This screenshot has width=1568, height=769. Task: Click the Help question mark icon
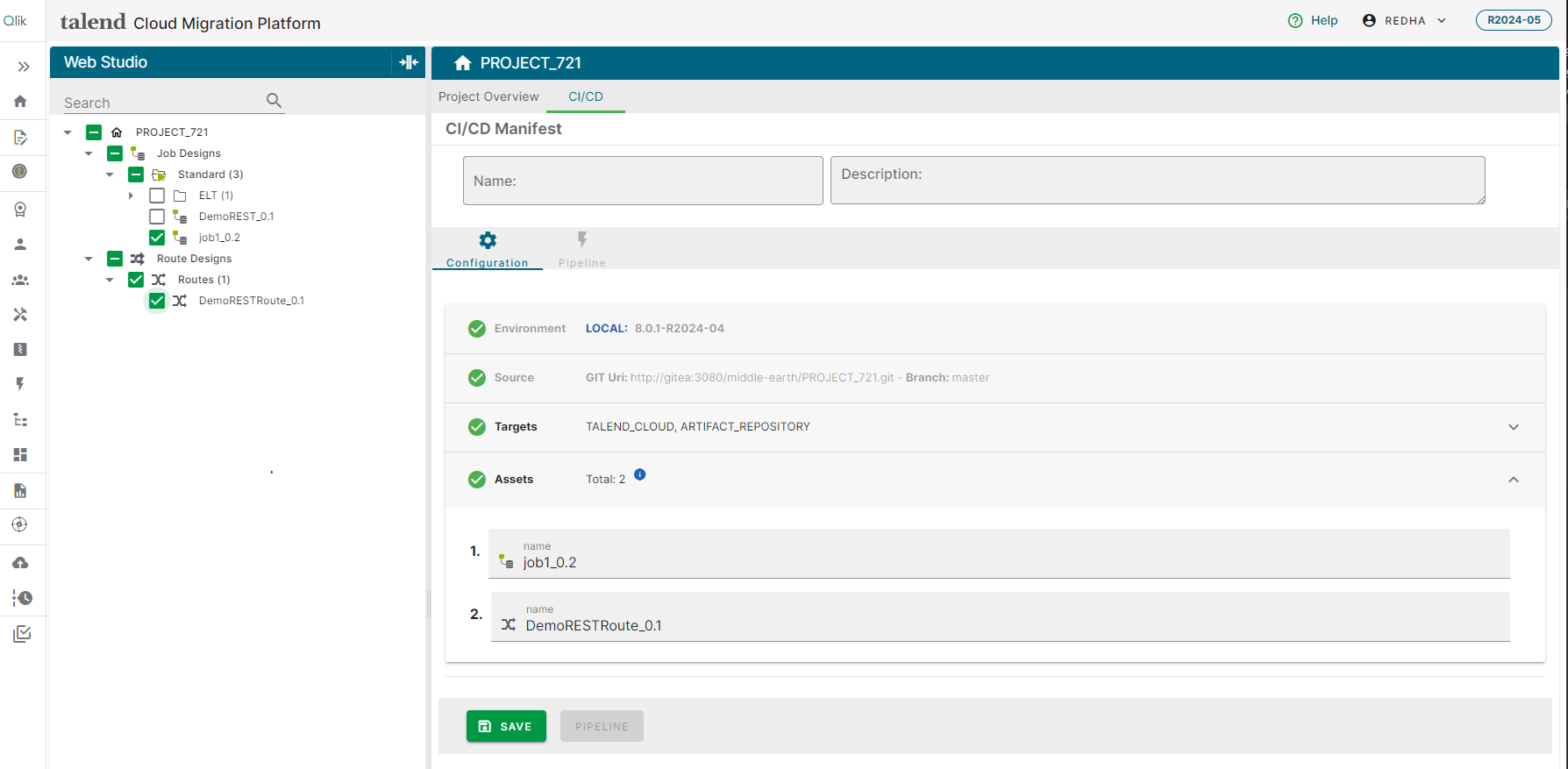[x=1295, y=20]
